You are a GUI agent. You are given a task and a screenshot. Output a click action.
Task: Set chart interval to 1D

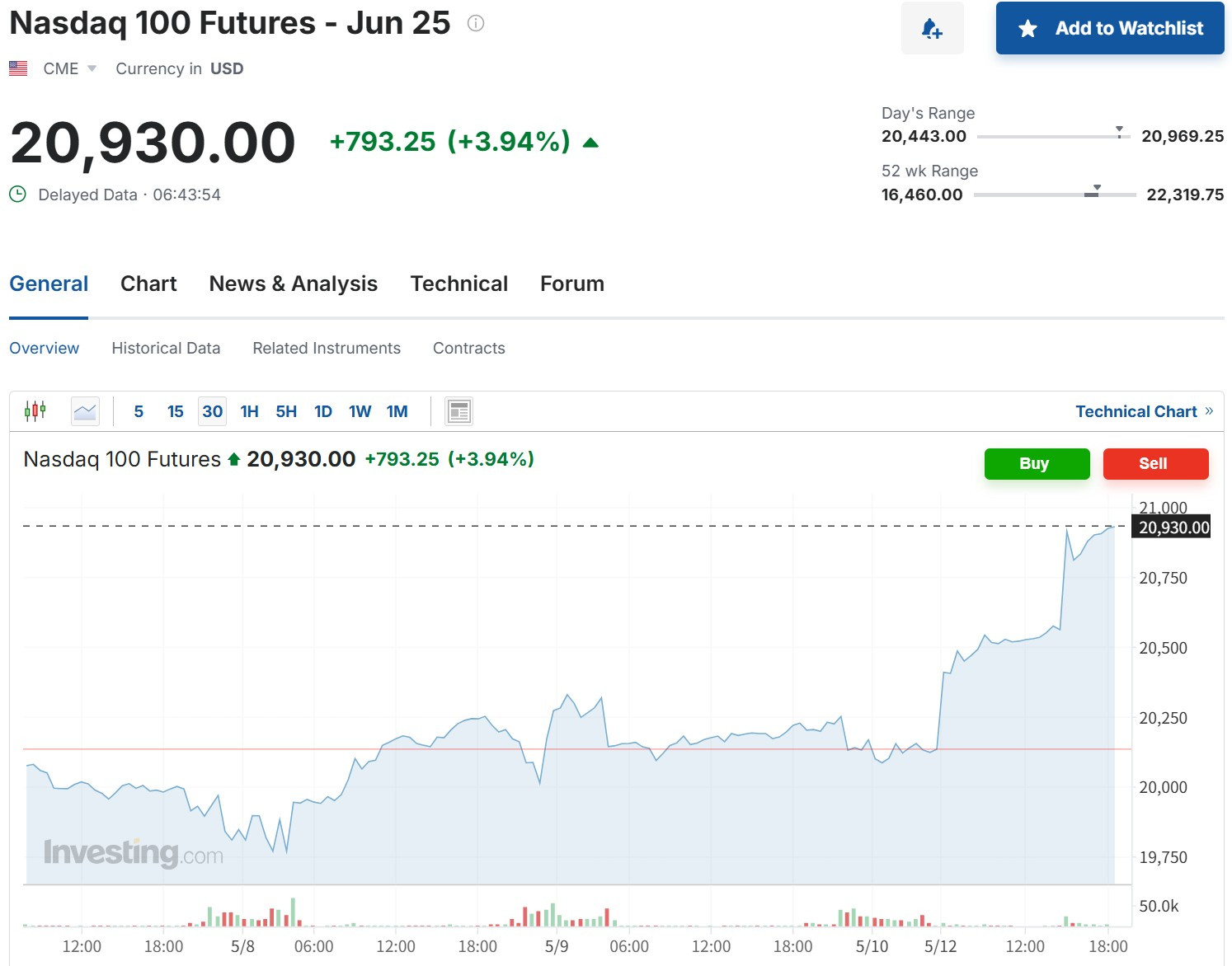(323, 411)
